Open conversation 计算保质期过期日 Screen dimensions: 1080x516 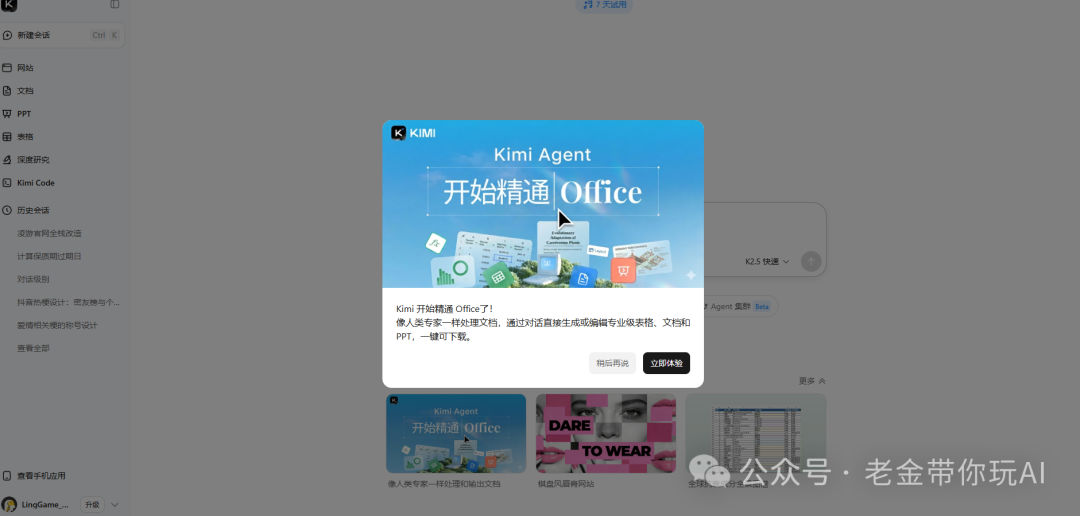49,256
